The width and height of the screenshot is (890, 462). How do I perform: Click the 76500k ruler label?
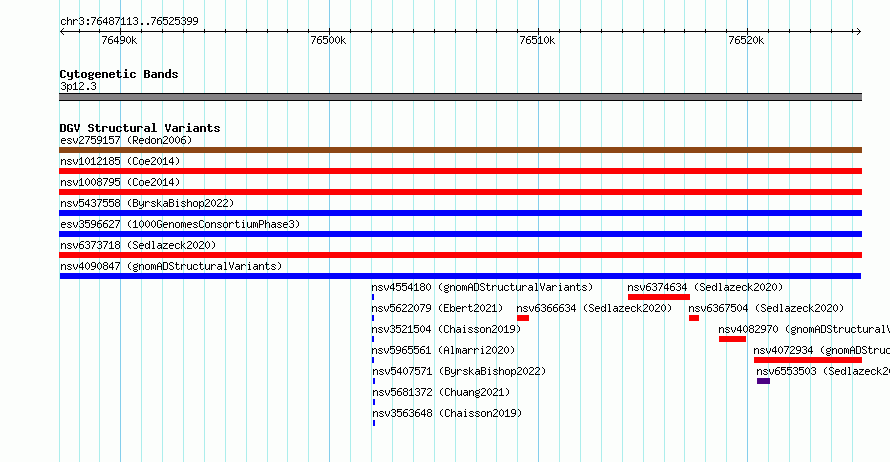click(x=328, y=40)
